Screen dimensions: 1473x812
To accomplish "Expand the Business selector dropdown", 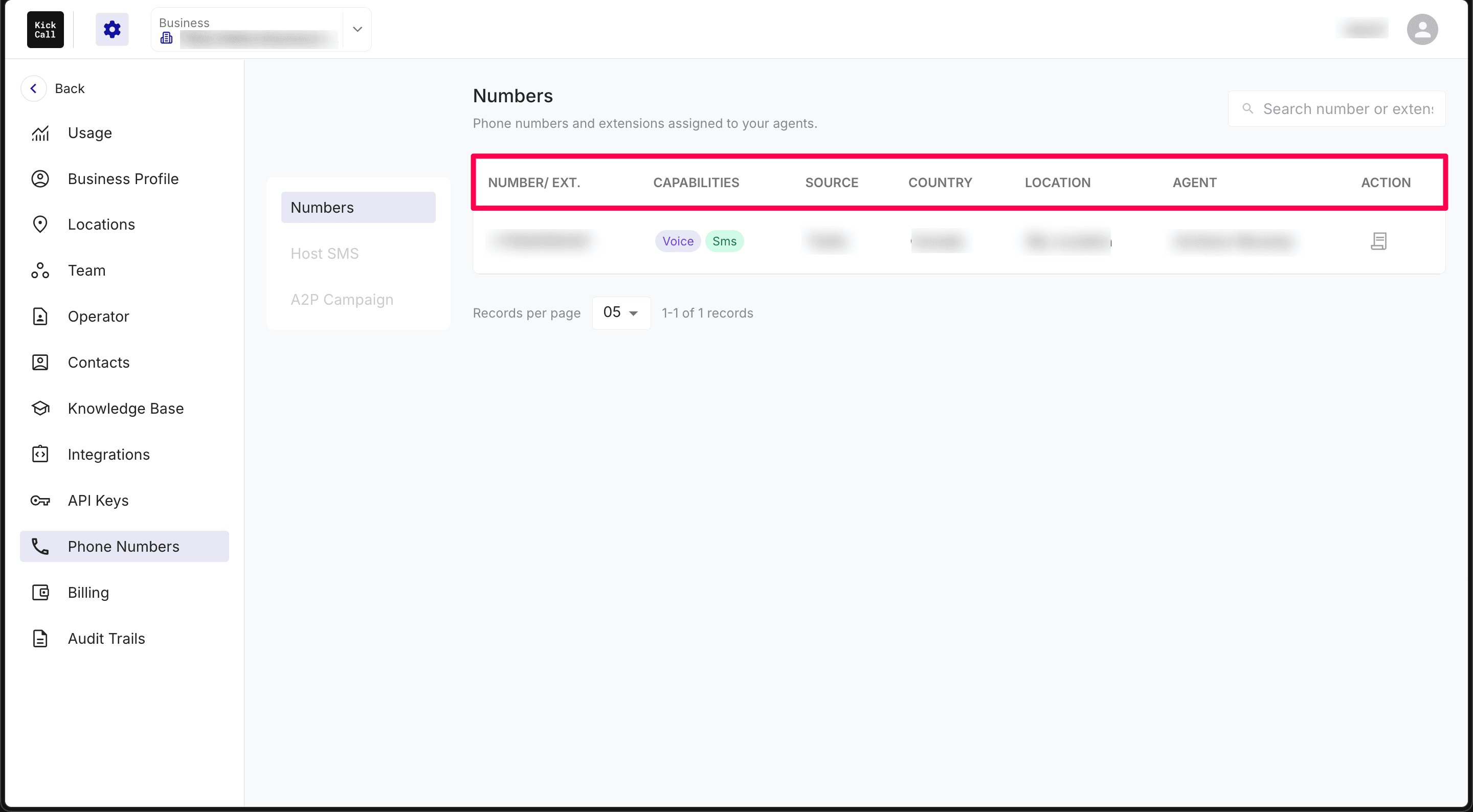I will coord(358,29).
